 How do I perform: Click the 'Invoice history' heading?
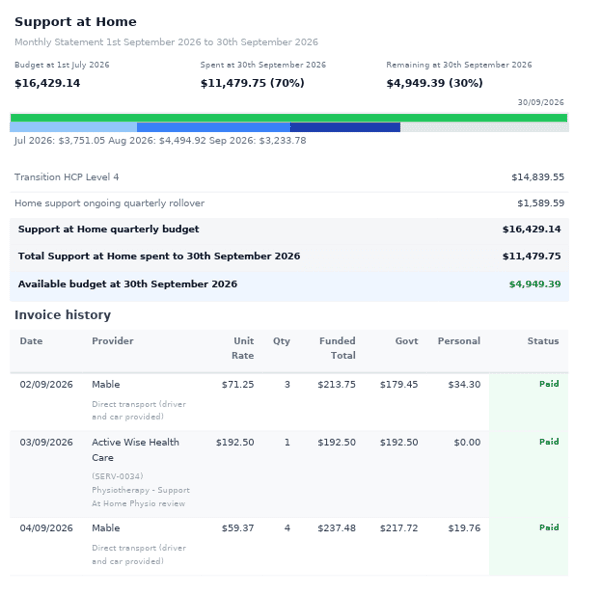[63, 315]
